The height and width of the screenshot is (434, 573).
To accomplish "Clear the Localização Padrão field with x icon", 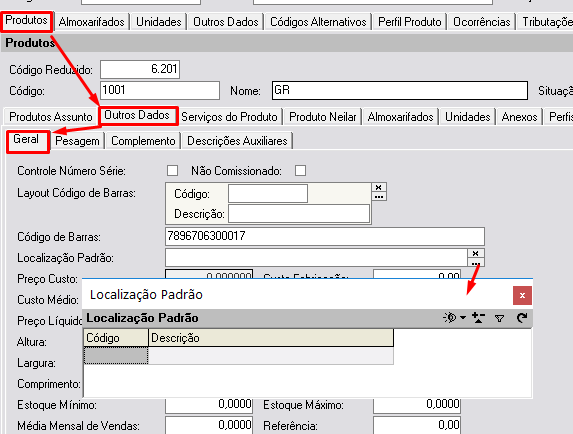I will click(x=475, y=253).
